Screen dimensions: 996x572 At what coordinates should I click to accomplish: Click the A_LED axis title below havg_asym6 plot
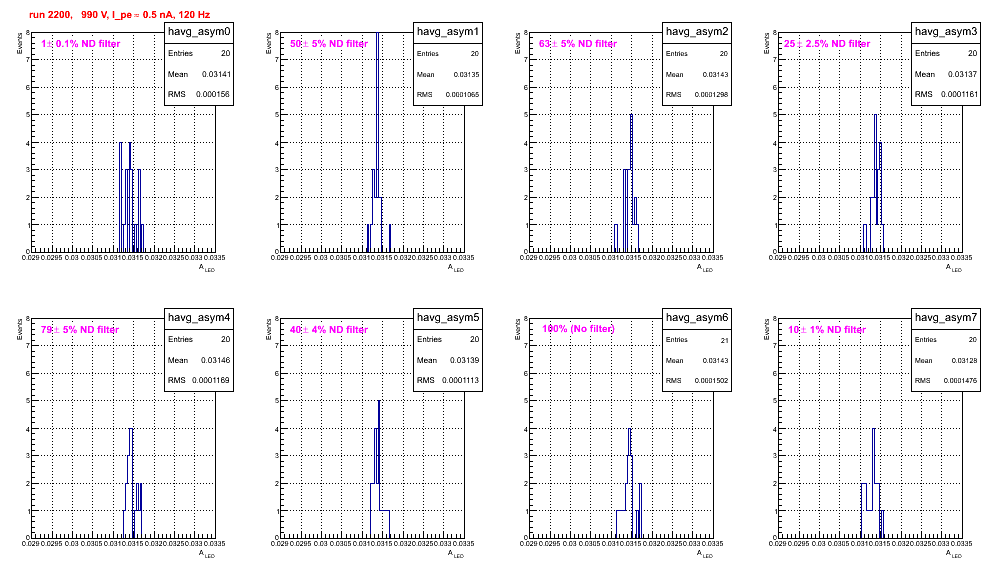(705, 554)
